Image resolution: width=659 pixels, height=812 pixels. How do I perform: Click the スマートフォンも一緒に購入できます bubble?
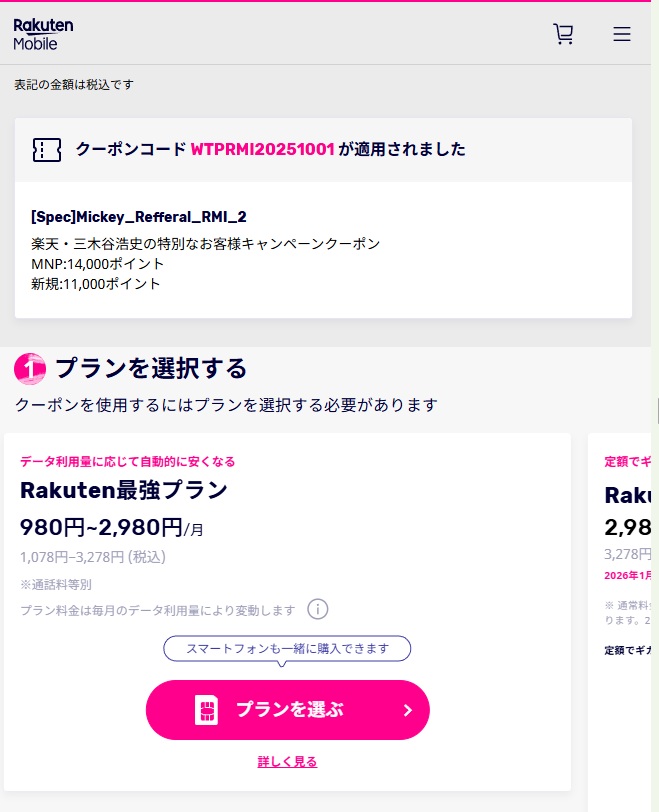[287, 648]
